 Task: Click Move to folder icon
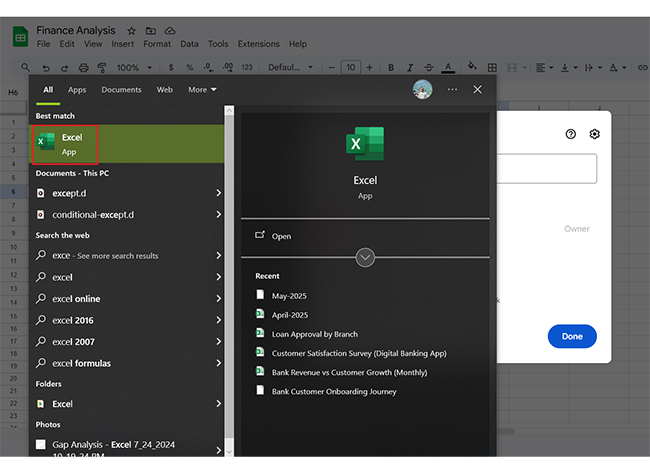[150, 31]
